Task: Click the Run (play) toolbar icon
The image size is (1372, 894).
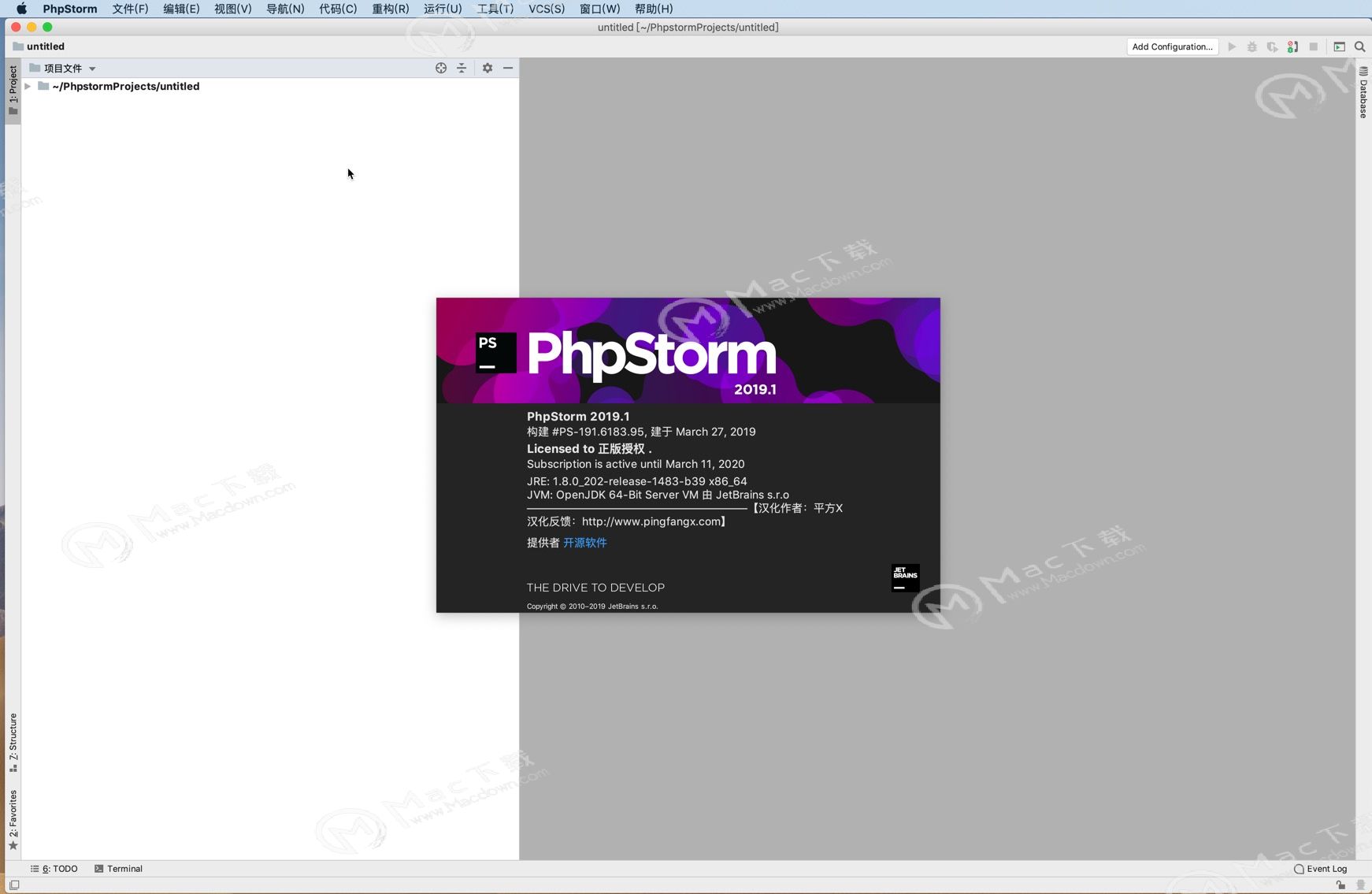Action: click(x=1232, y=46)
